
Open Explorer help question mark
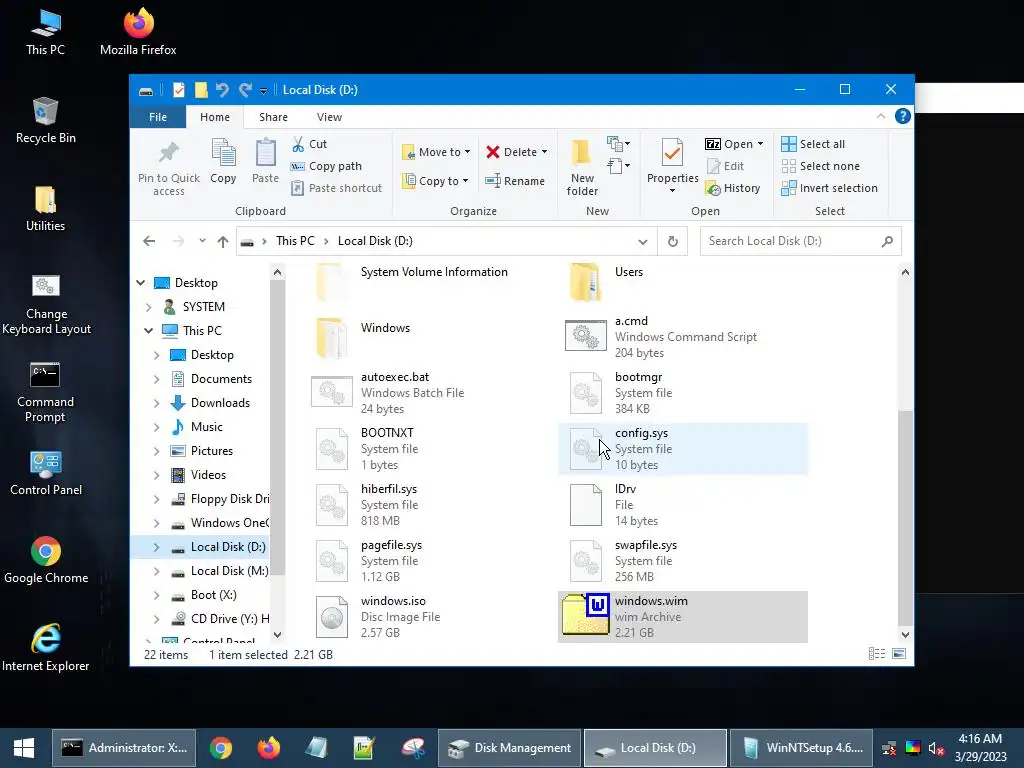pos(903,116)
